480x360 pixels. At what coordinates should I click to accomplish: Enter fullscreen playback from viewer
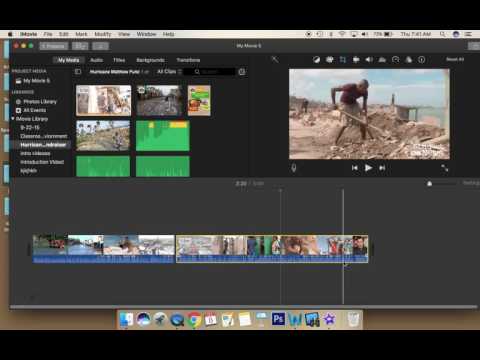tap(445, 168)
